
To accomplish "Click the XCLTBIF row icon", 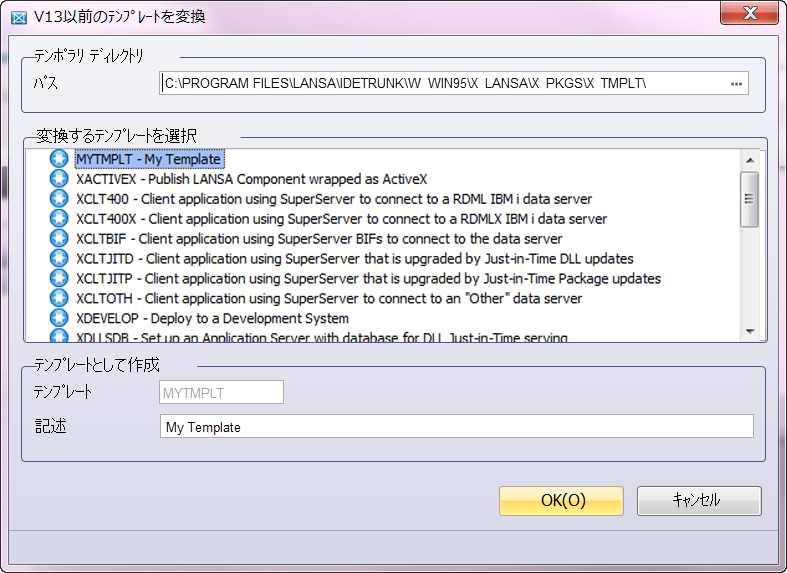I will click(x=59, y=238).
